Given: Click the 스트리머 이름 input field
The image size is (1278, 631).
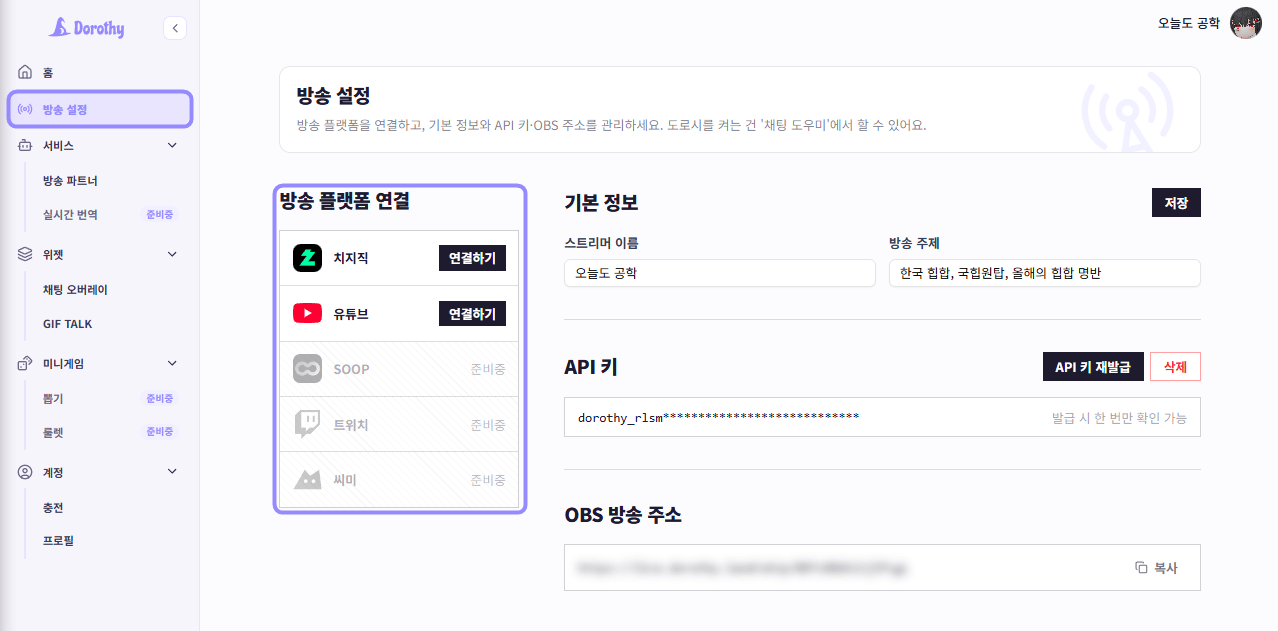Looking at the screenshot, I should [720, 273].
